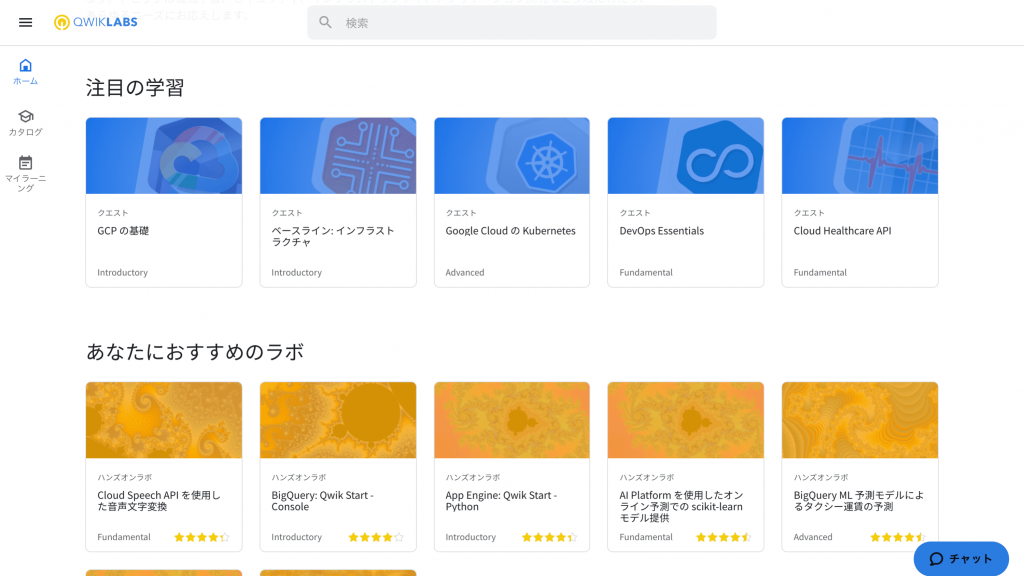Image resolution: width=1024 pixels, height=576 pixels.
Task: Open Cloud Speech API を使用した音声文字変換 title
Action: 159,500
